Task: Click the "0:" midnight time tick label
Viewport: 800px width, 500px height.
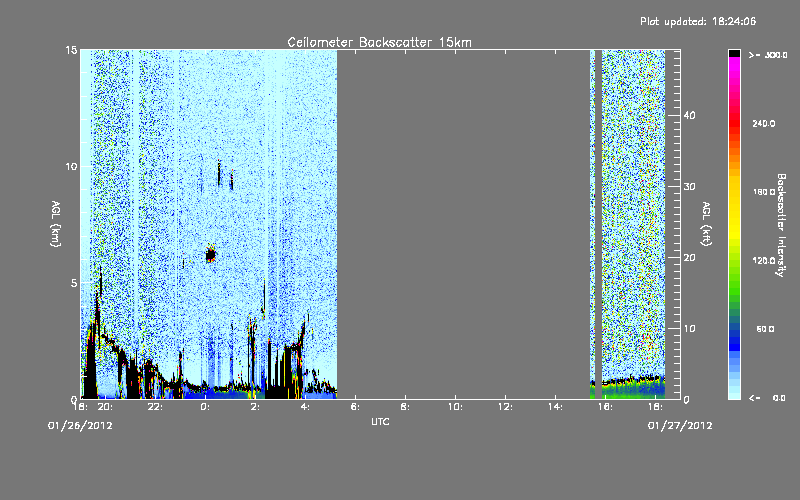Action: 205,407
